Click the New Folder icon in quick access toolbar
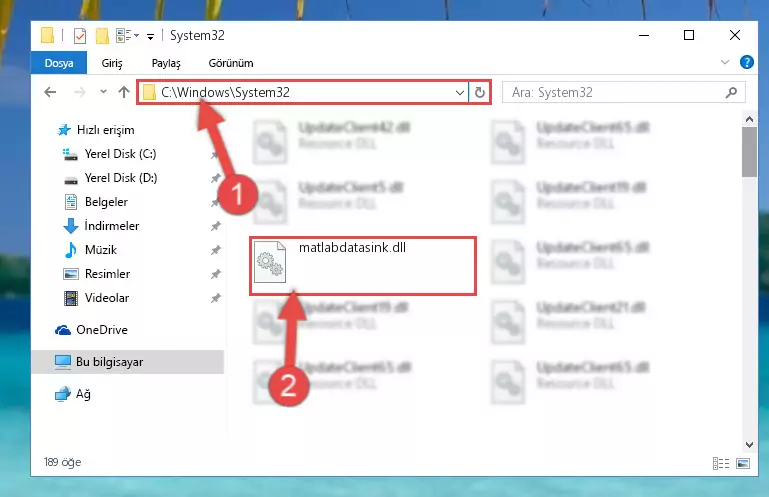Viewport: 769px width, 497px height. pos(102,36)
